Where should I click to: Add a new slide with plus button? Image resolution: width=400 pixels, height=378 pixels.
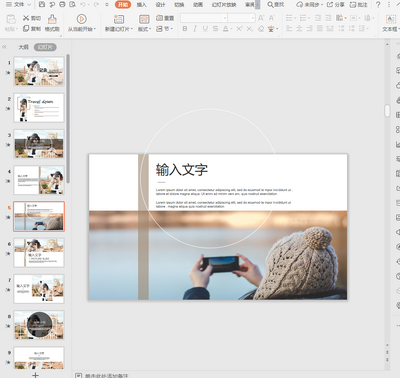pos(35,375)
